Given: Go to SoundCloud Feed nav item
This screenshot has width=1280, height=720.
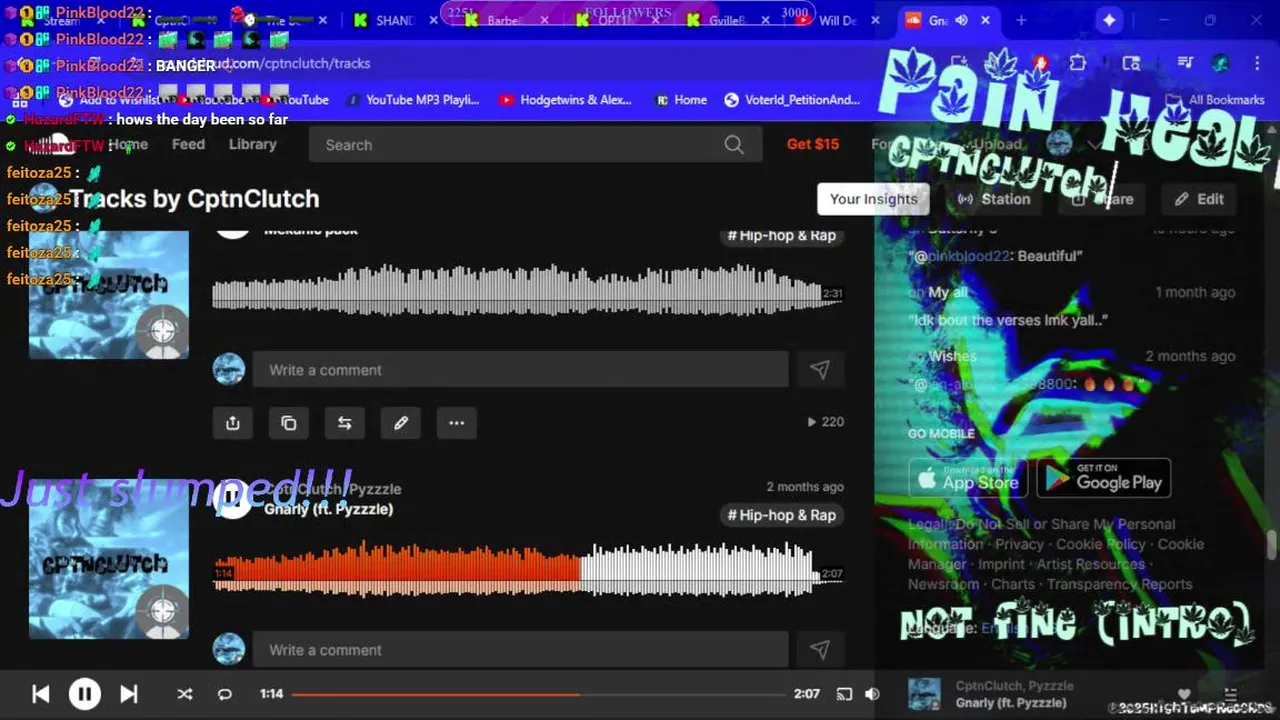Looking at the screenshot, I should tap(188, 144).
